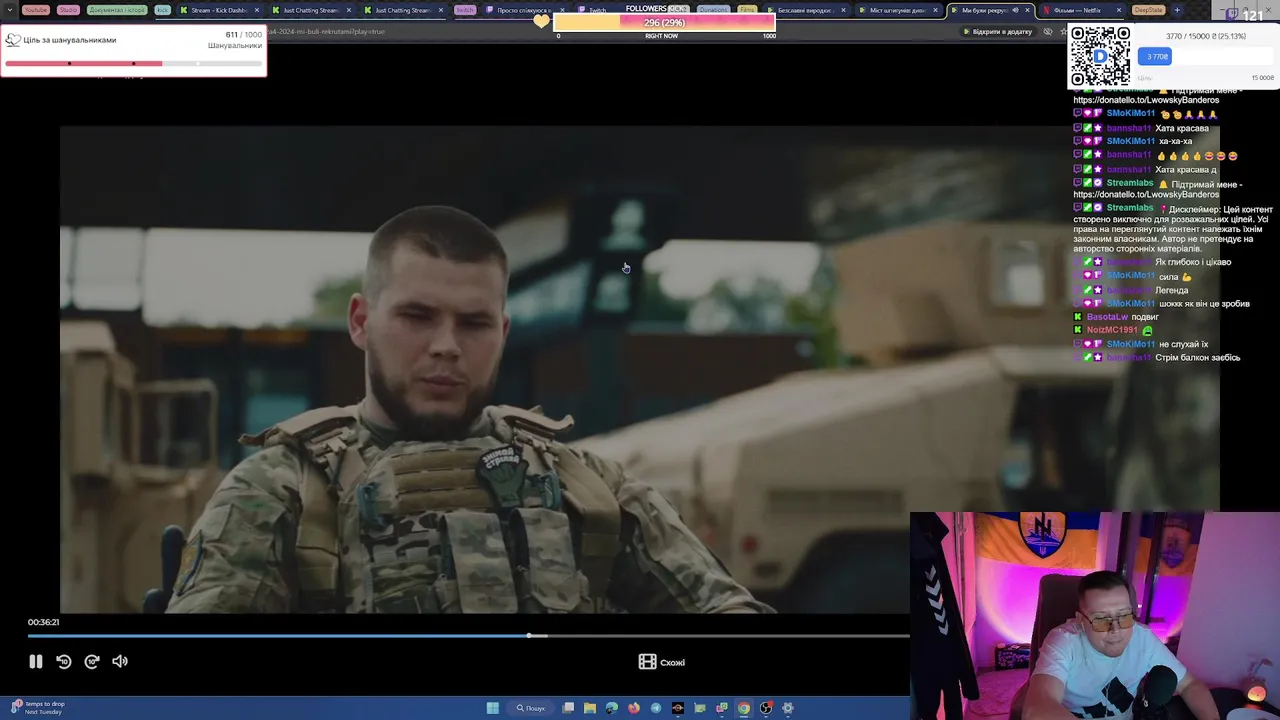The image size is (1280, 720).
Task: Click the browser address bar URL
Action: point(326,31)
